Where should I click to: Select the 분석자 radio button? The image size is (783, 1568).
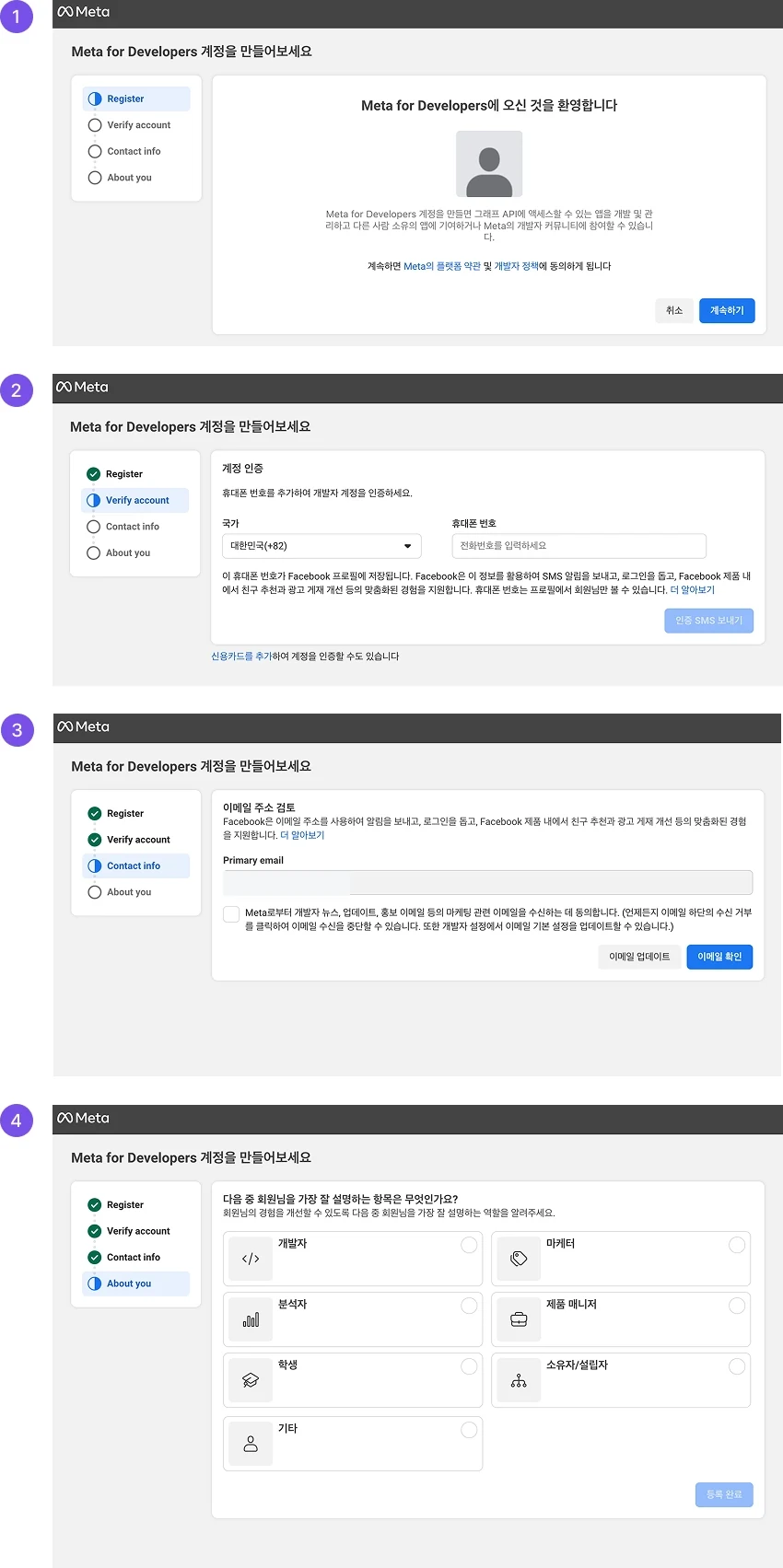(x=469, y=1306)
